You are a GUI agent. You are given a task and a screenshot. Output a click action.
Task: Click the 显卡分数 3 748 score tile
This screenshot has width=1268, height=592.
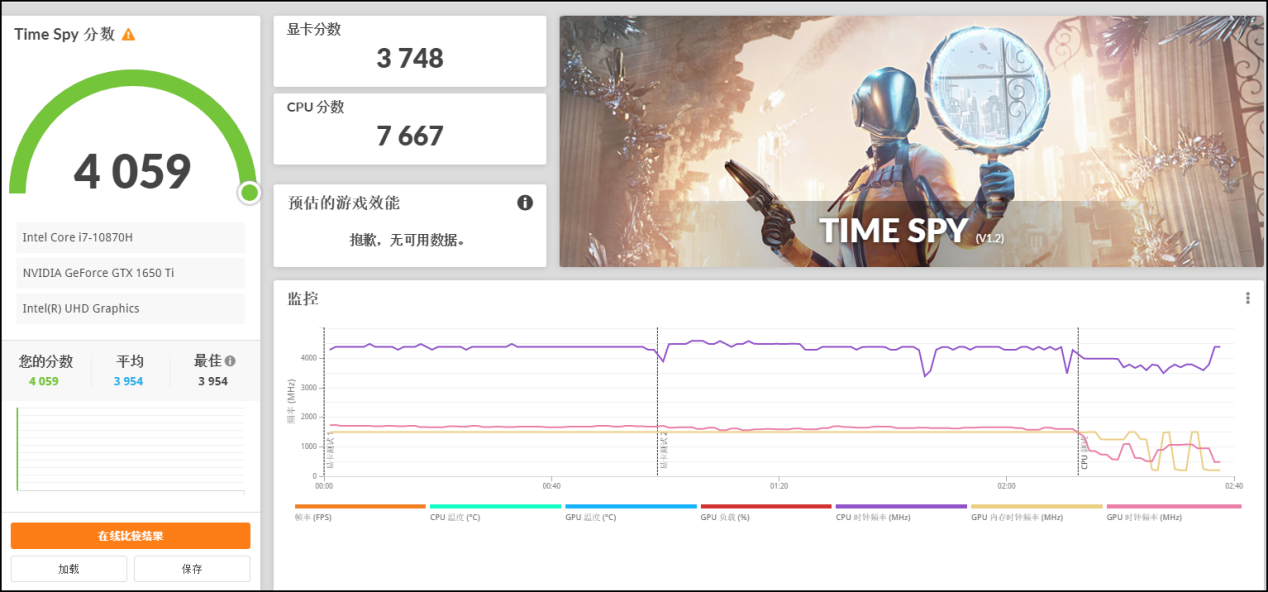[410, 51]
